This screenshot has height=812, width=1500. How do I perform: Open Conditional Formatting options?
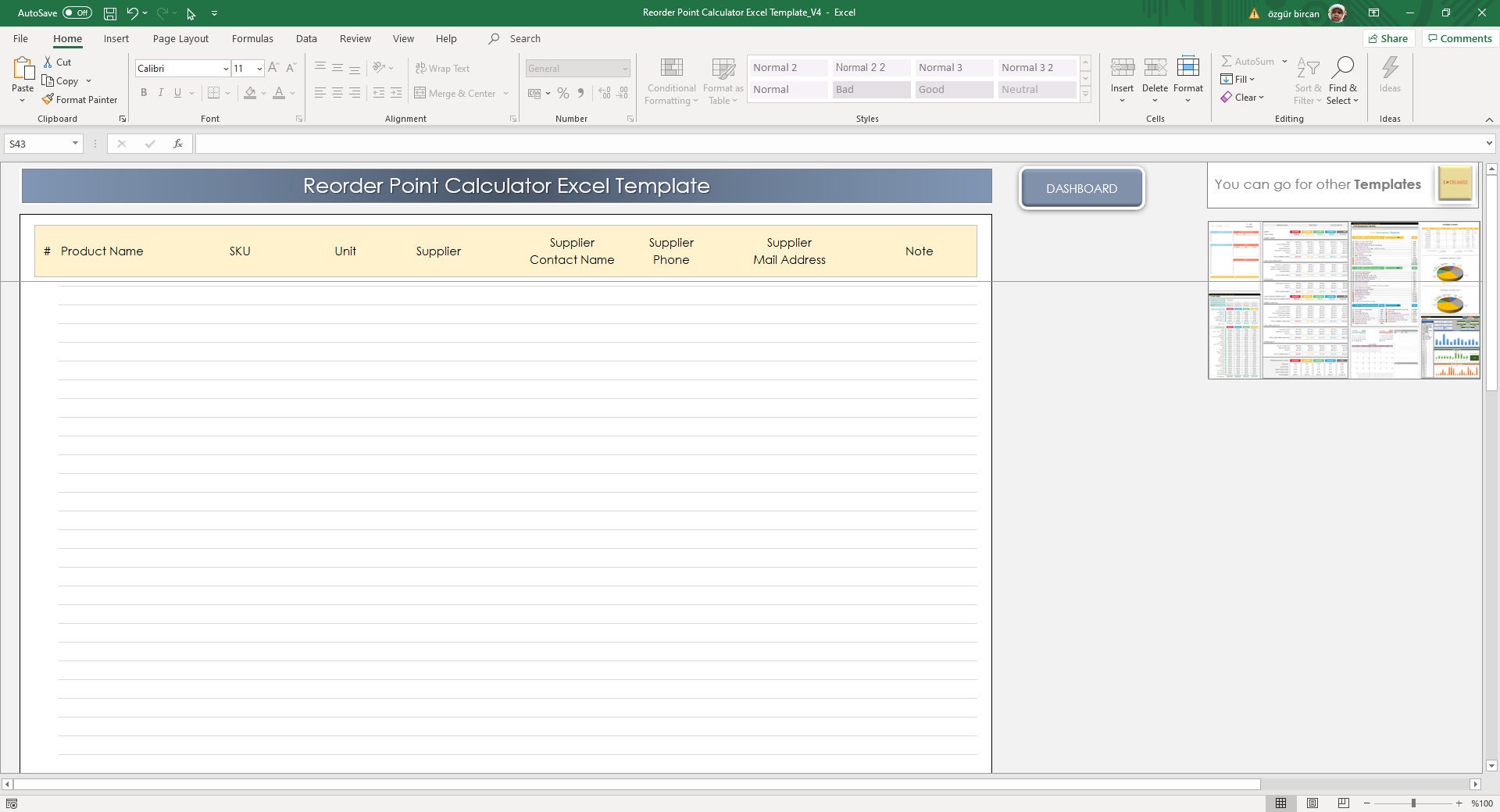[670, 81]
